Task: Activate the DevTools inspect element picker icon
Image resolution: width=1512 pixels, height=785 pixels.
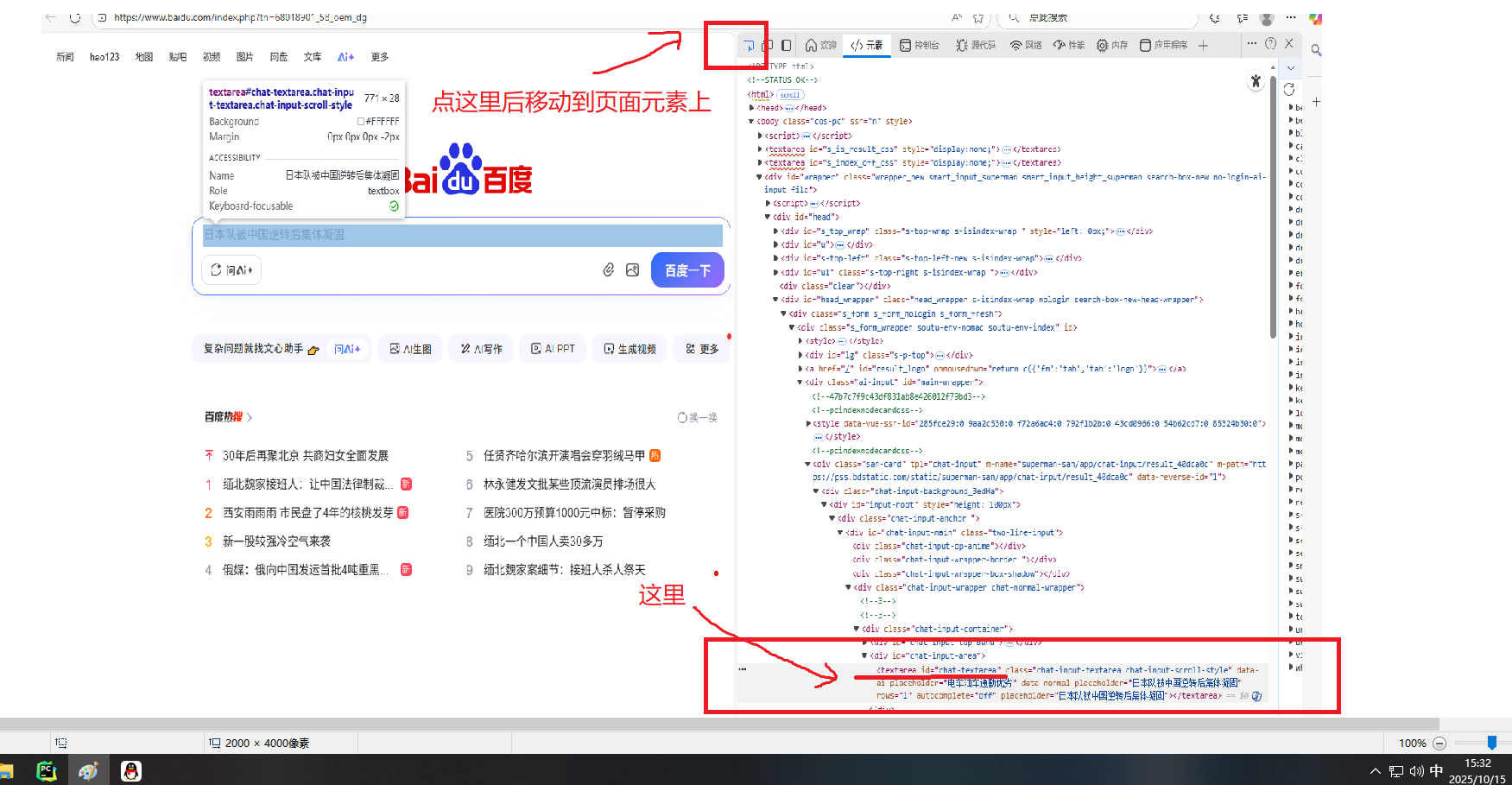Action: (x=749, y=45)
